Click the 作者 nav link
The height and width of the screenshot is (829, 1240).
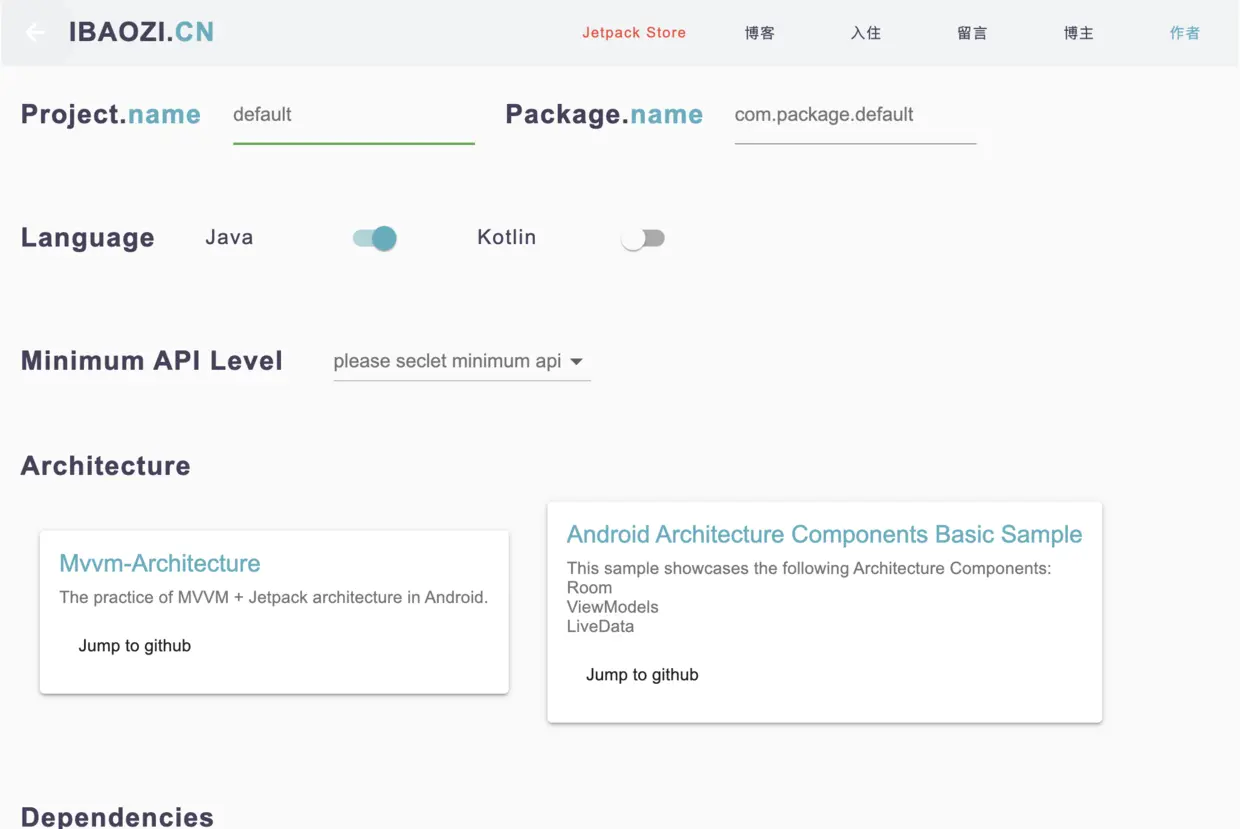[x=1184, y=33]
